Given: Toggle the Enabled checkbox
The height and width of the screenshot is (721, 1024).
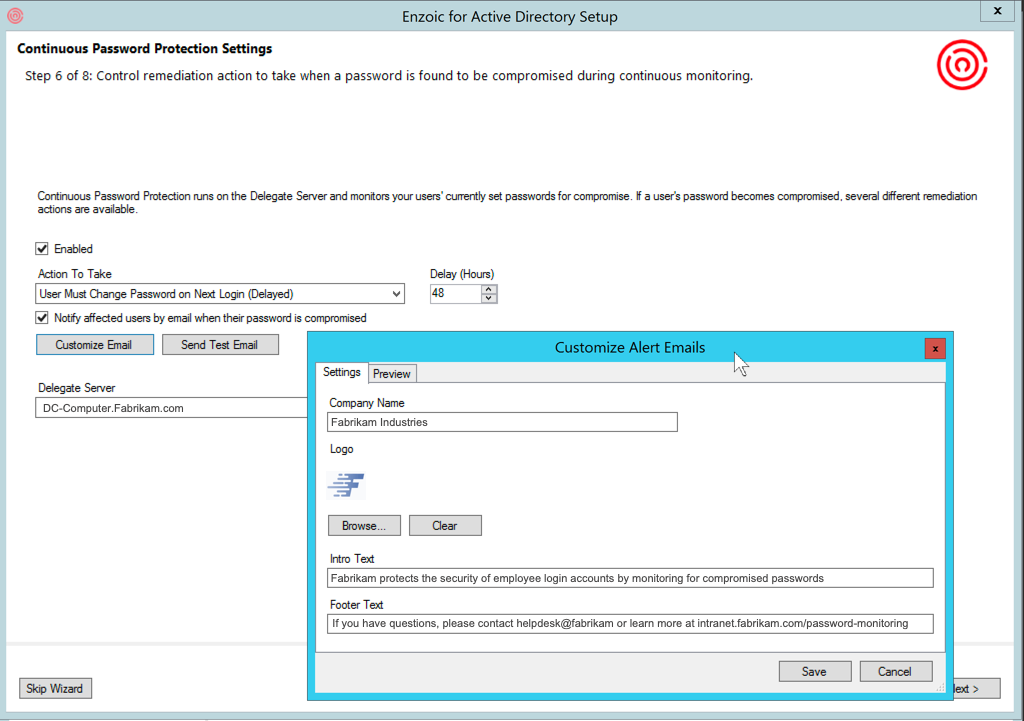Looking at the screenshot, I should [42, 249].
